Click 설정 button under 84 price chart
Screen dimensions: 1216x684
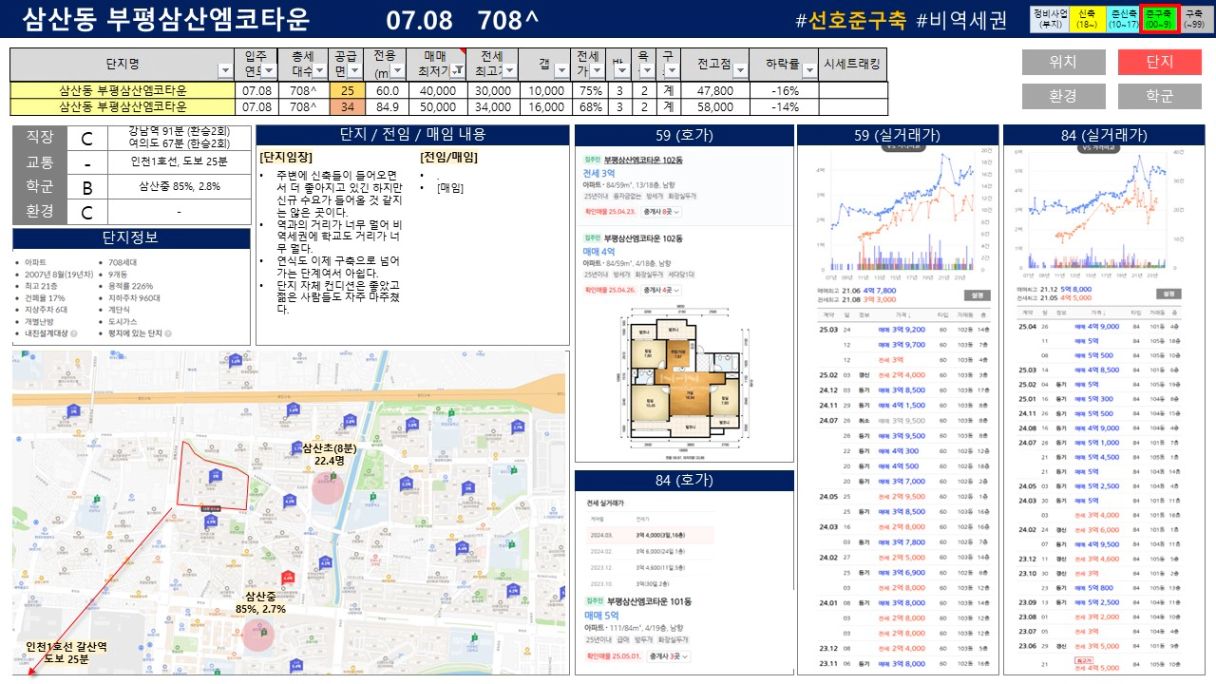click(x=1166, y=294)
